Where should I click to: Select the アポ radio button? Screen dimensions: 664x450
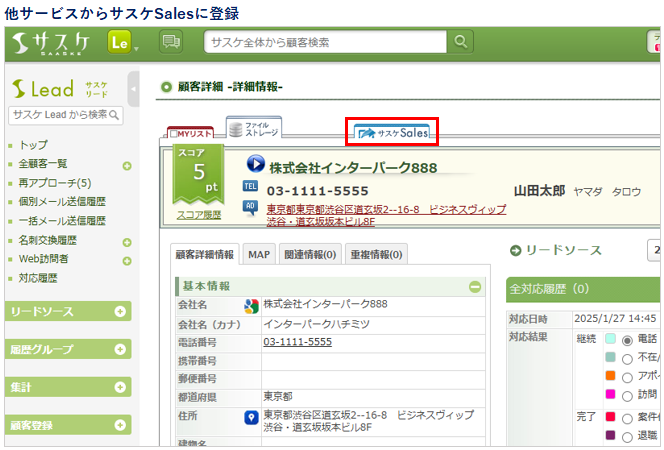click(x=627, y=377)
